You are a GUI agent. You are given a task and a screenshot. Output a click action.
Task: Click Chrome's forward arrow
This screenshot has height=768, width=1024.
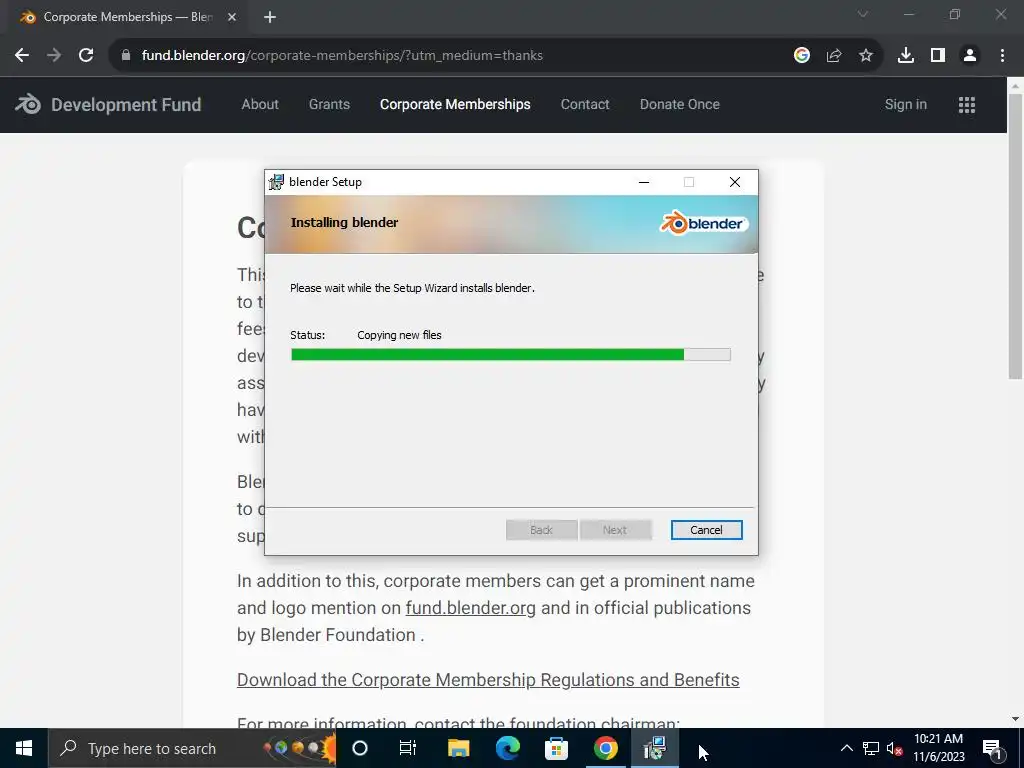pos(54,56)
